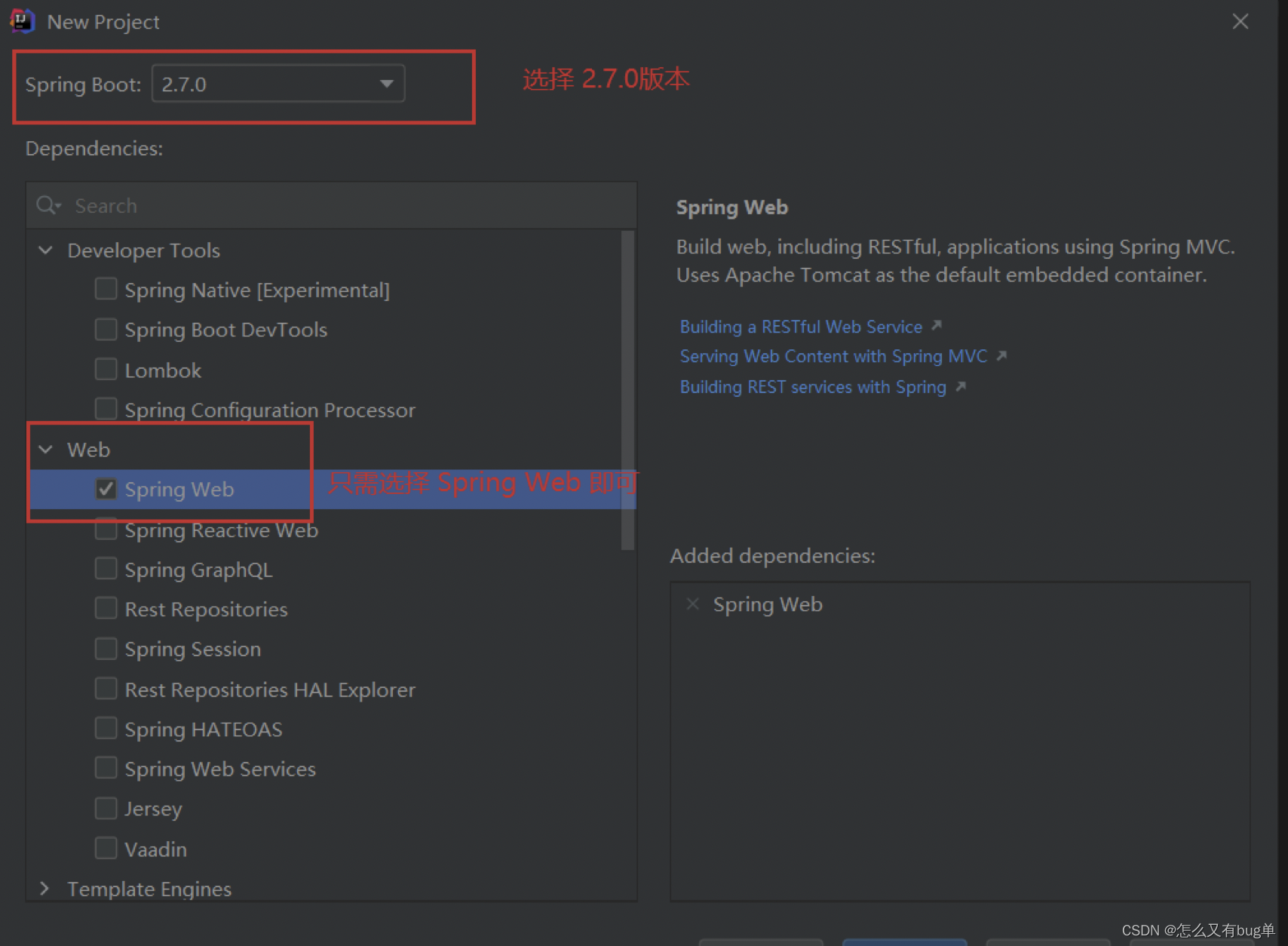Remove Spring Web from added dependencies
Image resolution: width=1288 pixels, height=946 pixels.
click(x=693, y=604)
